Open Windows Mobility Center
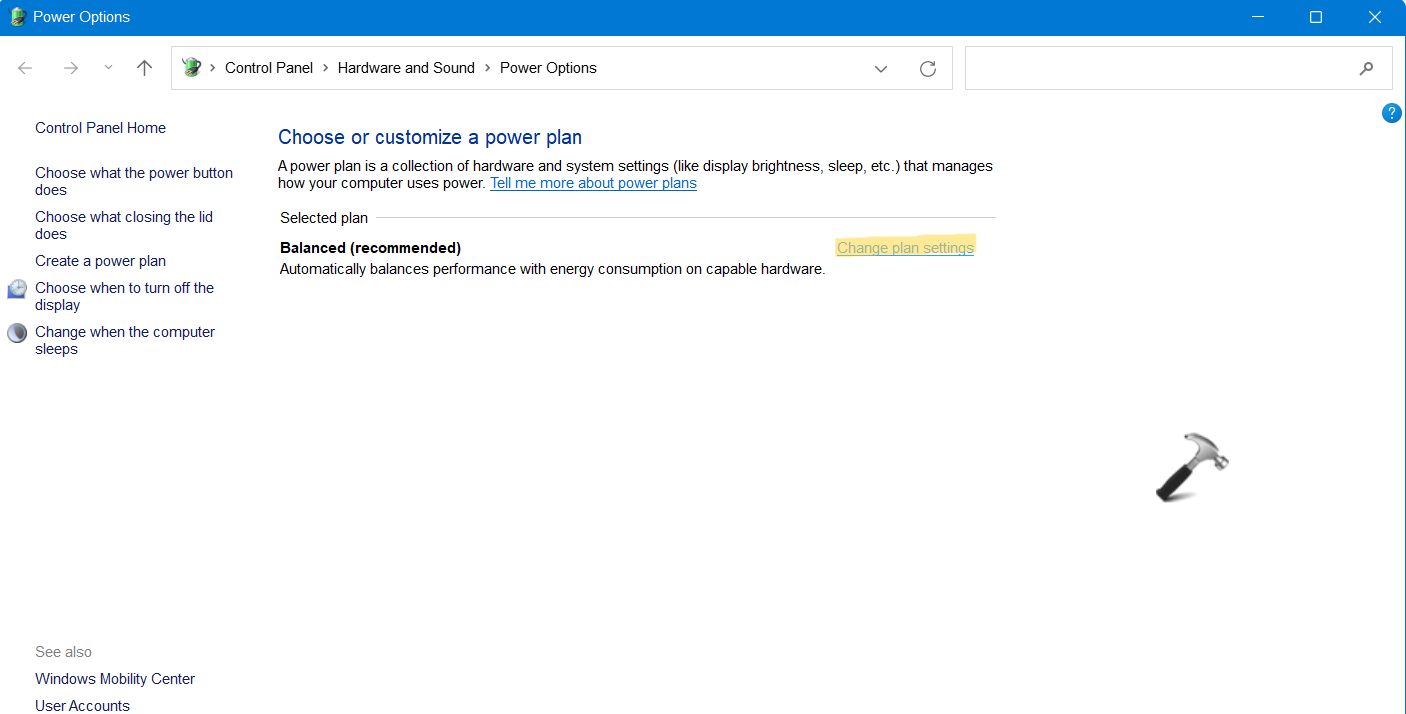Viewport: 1406px width, 714px height. (114, 678)
